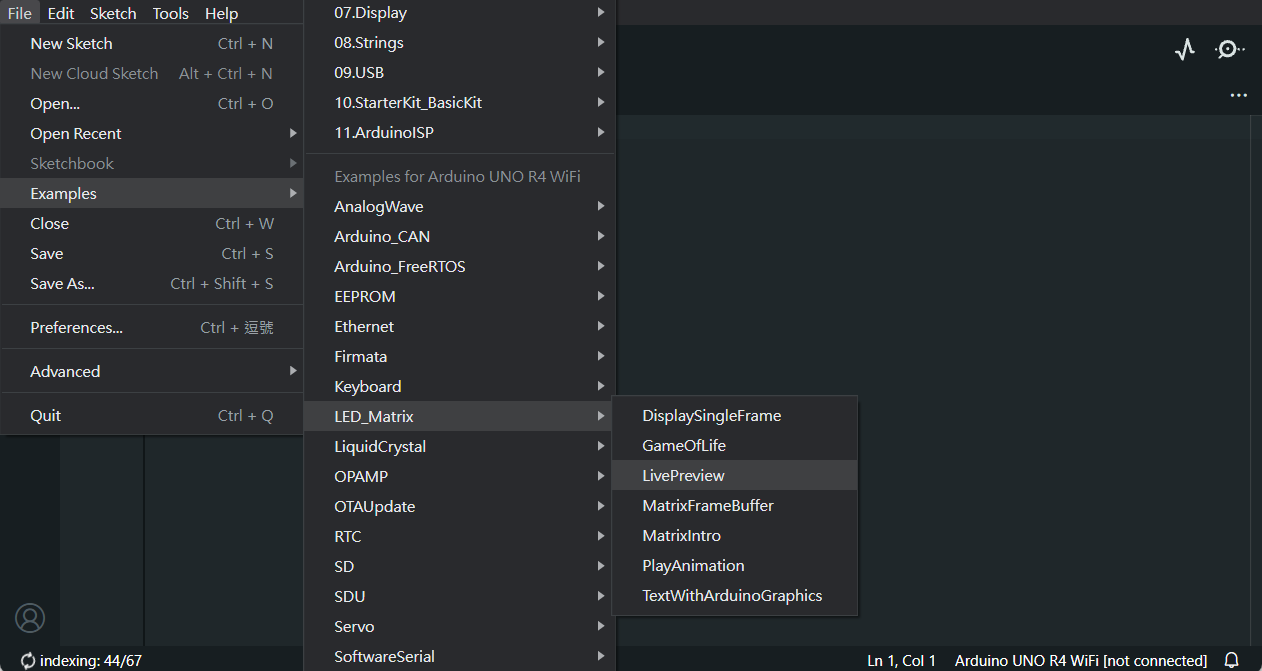Expand the Advanced submenu
1262x671 pixels.
pyautogui.click(x=152, y=372)
